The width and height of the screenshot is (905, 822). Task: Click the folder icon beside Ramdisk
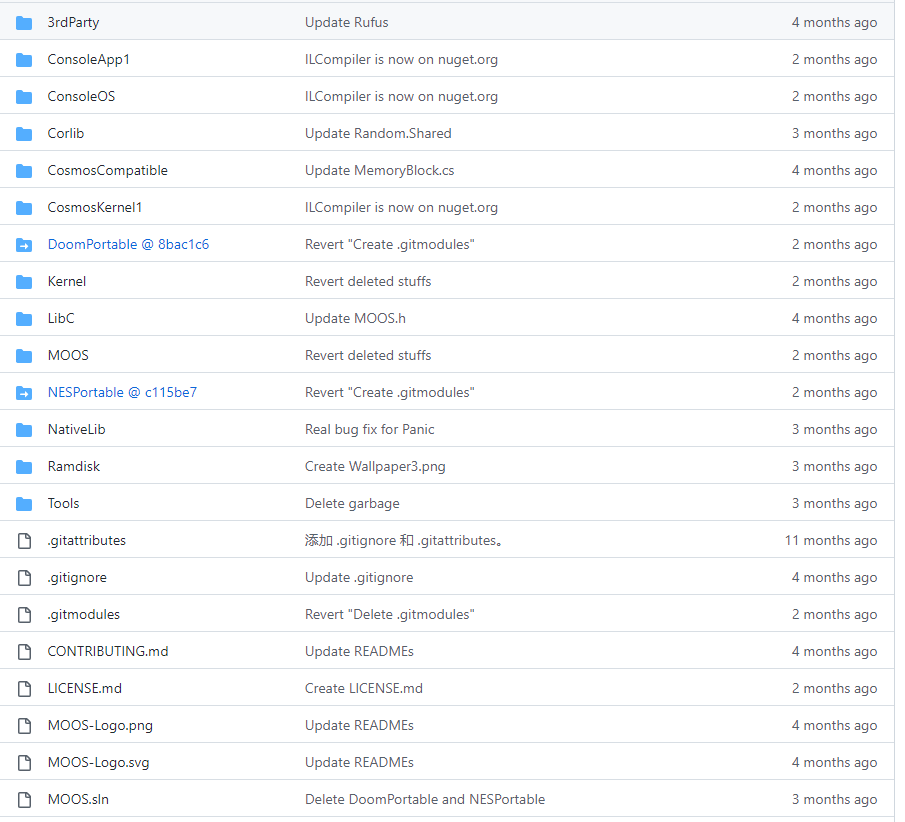pyautogui.click(x=24, y=466)
